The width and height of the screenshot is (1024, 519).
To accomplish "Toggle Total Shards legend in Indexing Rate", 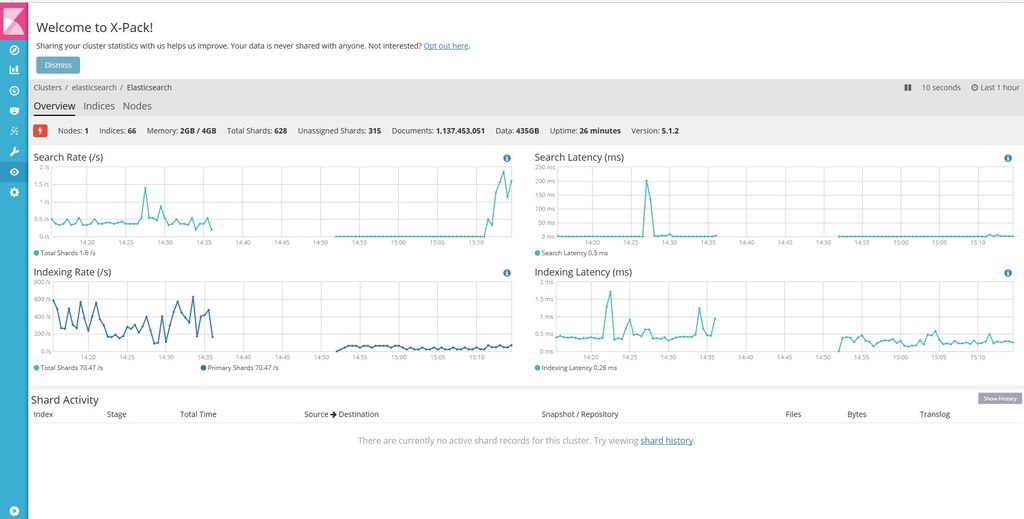I will coord(68,368).
